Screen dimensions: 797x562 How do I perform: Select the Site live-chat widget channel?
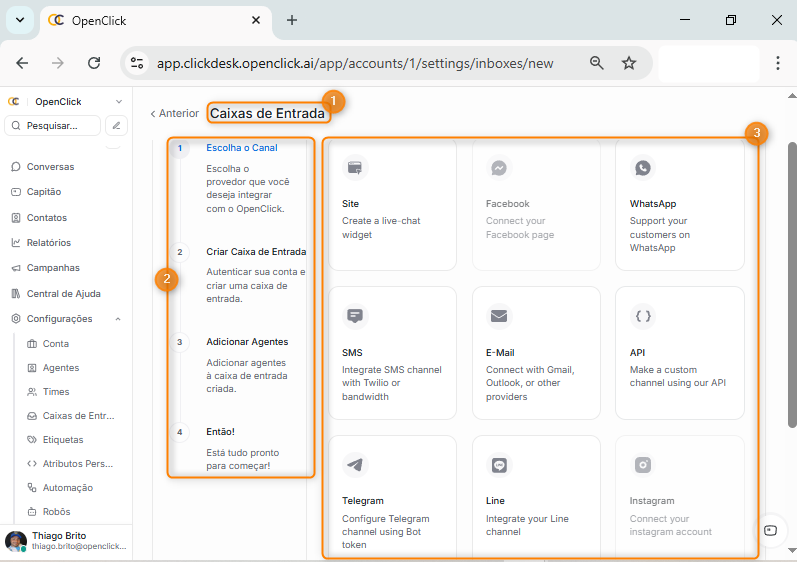tap(392, 204)
